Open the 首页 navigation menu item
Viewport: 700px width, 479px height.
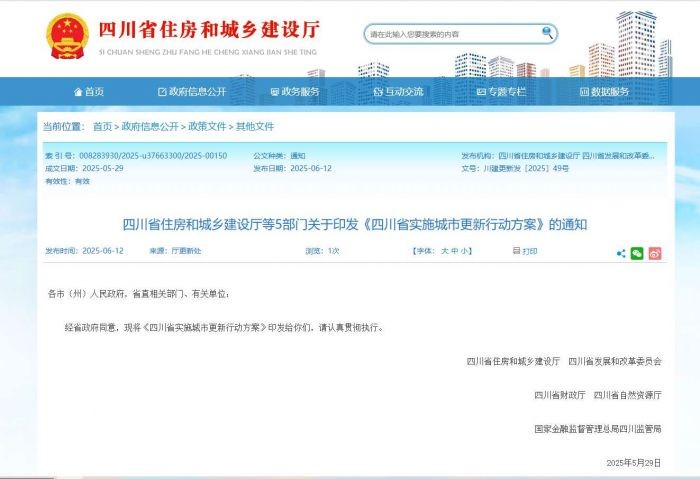tap(89, 92)
